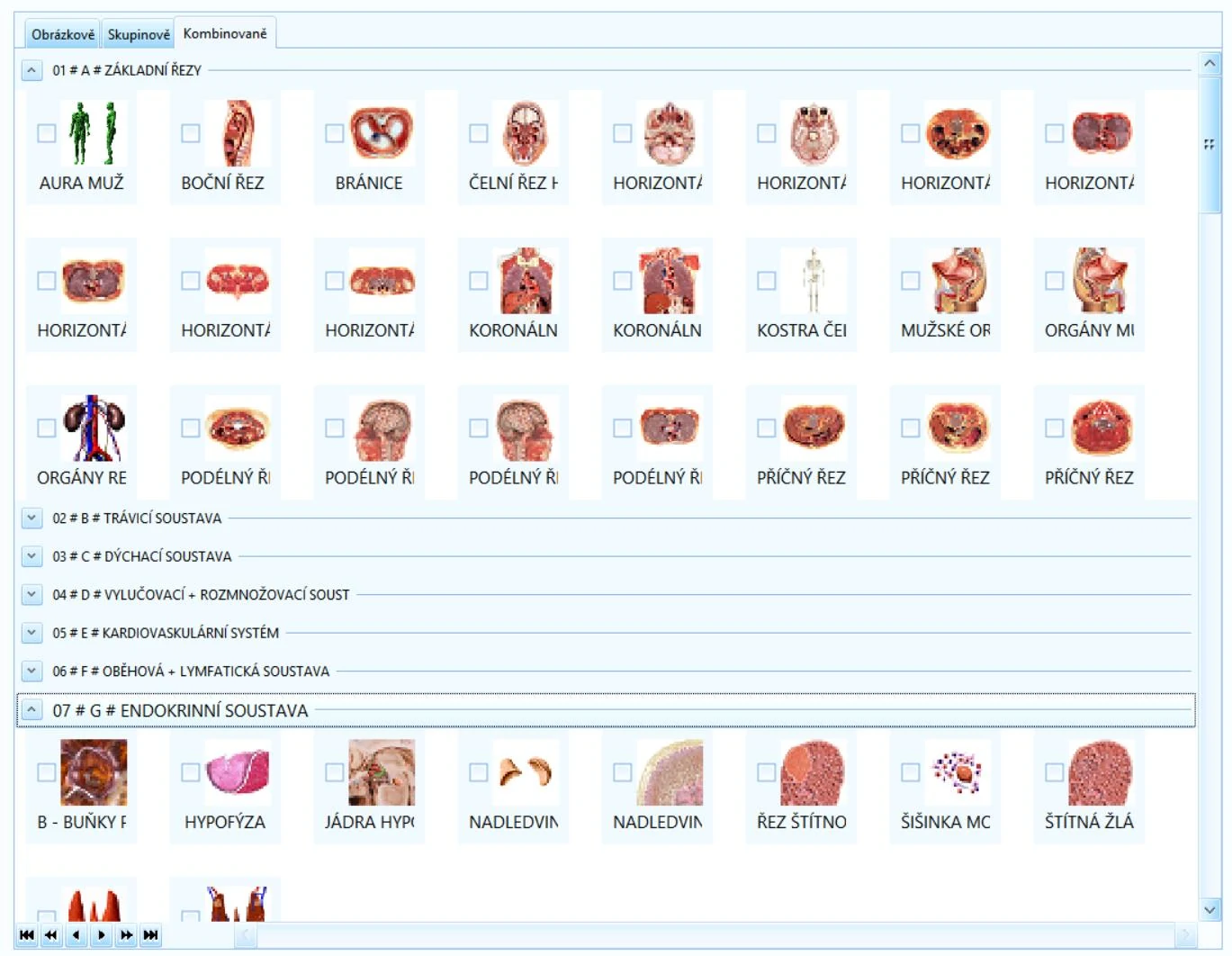Jump to first record navigation button

pos(27,935)
